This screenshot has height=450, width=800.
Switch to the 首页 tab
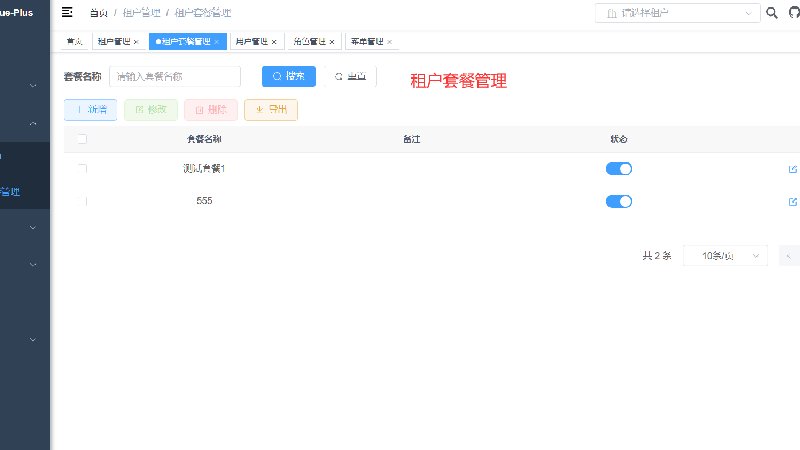(74, 41)
